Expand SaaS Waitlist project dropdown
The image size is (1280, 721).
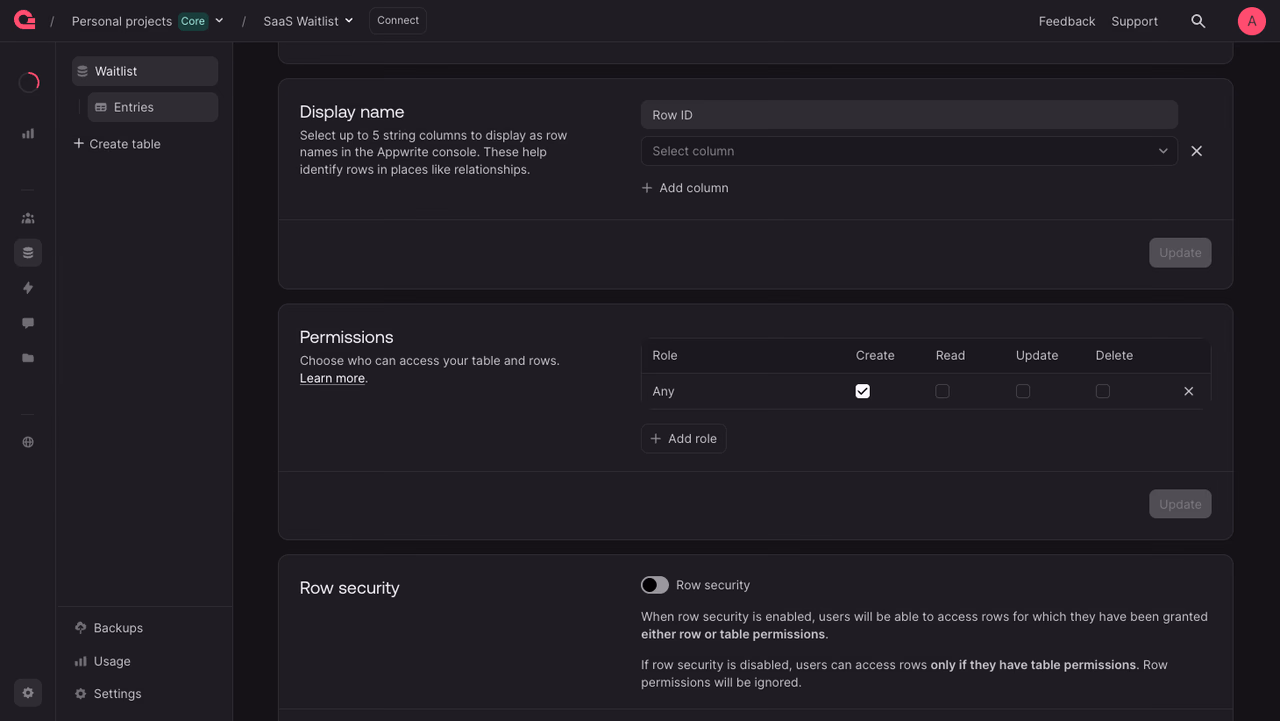click(x=349, y=21)
